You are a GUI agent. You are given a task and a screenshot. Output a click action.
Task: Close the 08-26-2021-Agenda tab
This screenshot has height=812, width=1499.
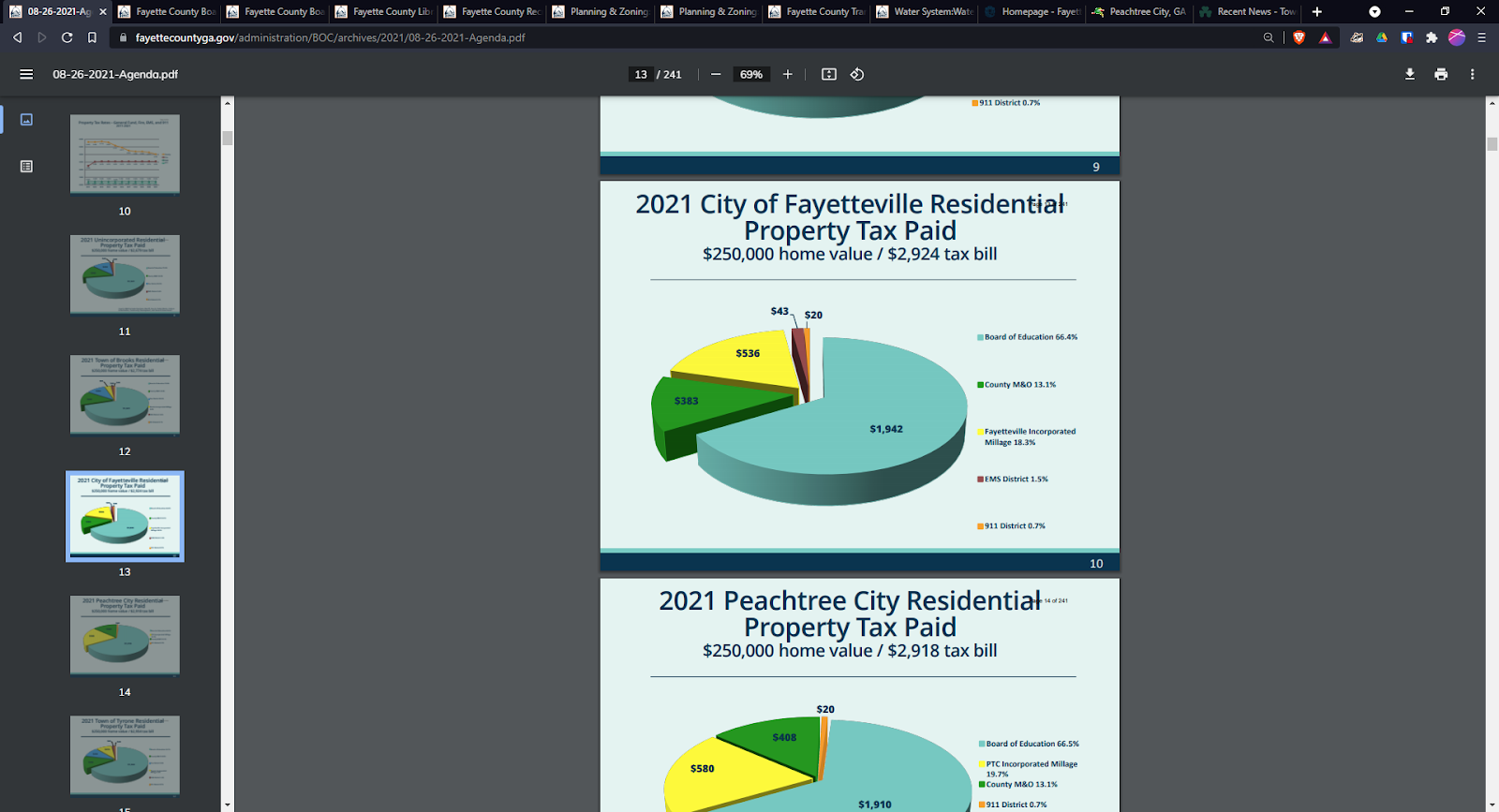tap(103, 11)
